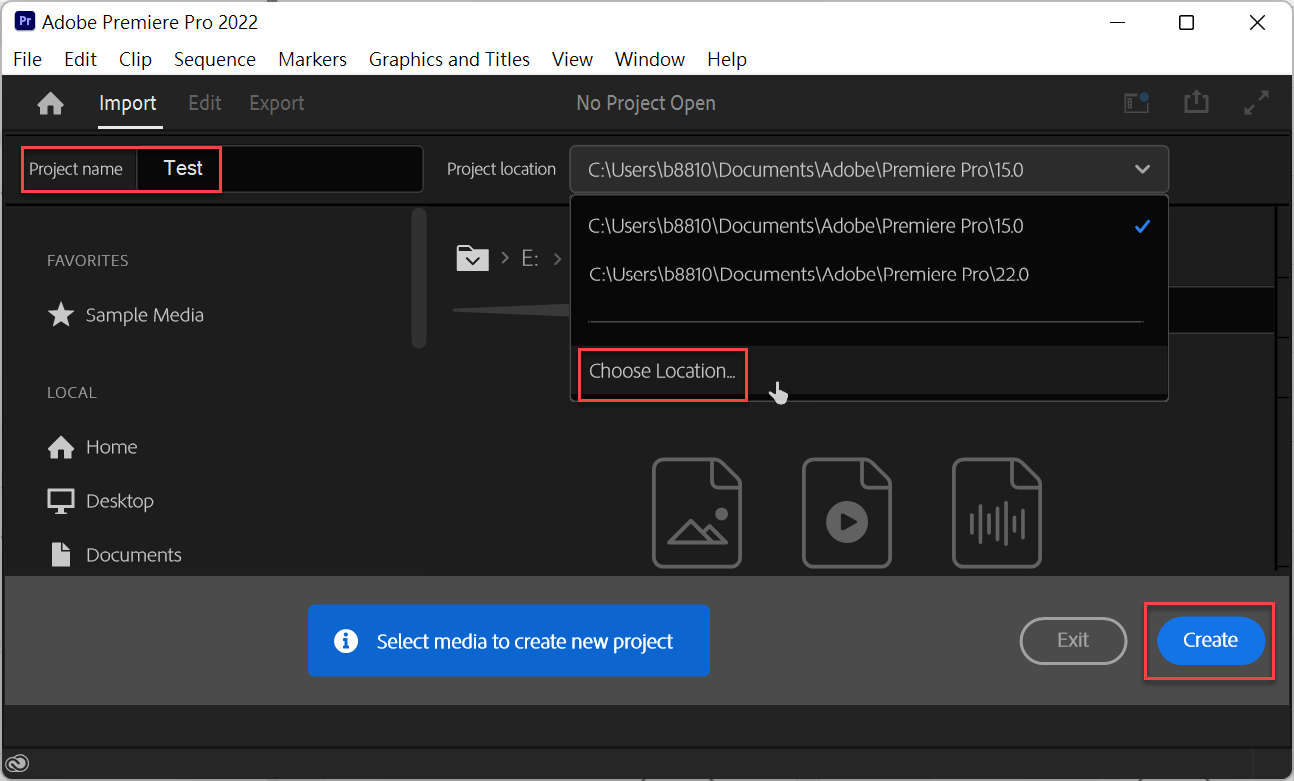This screenshot has height=781, width=1294.
Task: Open the Window menu
Action: click(x=650, y=59)
